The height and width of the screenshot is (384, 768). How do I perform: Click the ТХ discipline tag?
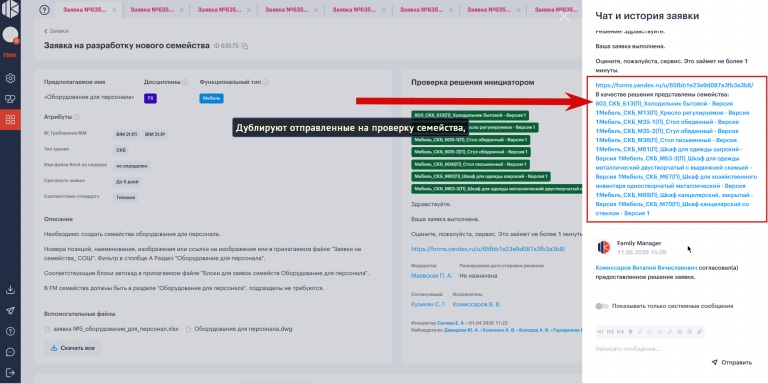[x=150, y=98]
